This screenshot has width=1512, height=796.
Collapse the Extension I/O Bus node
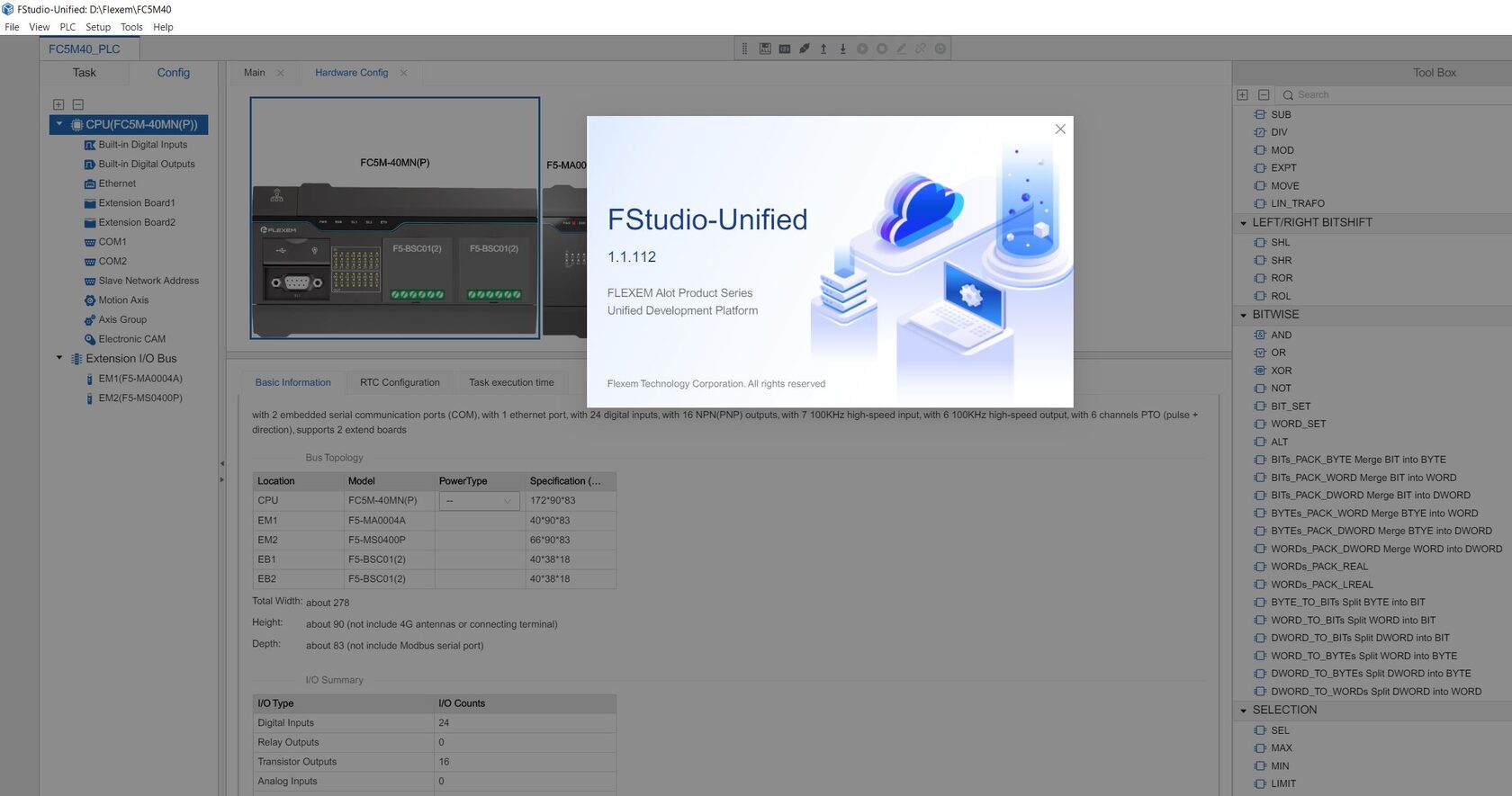coord(59,358)
